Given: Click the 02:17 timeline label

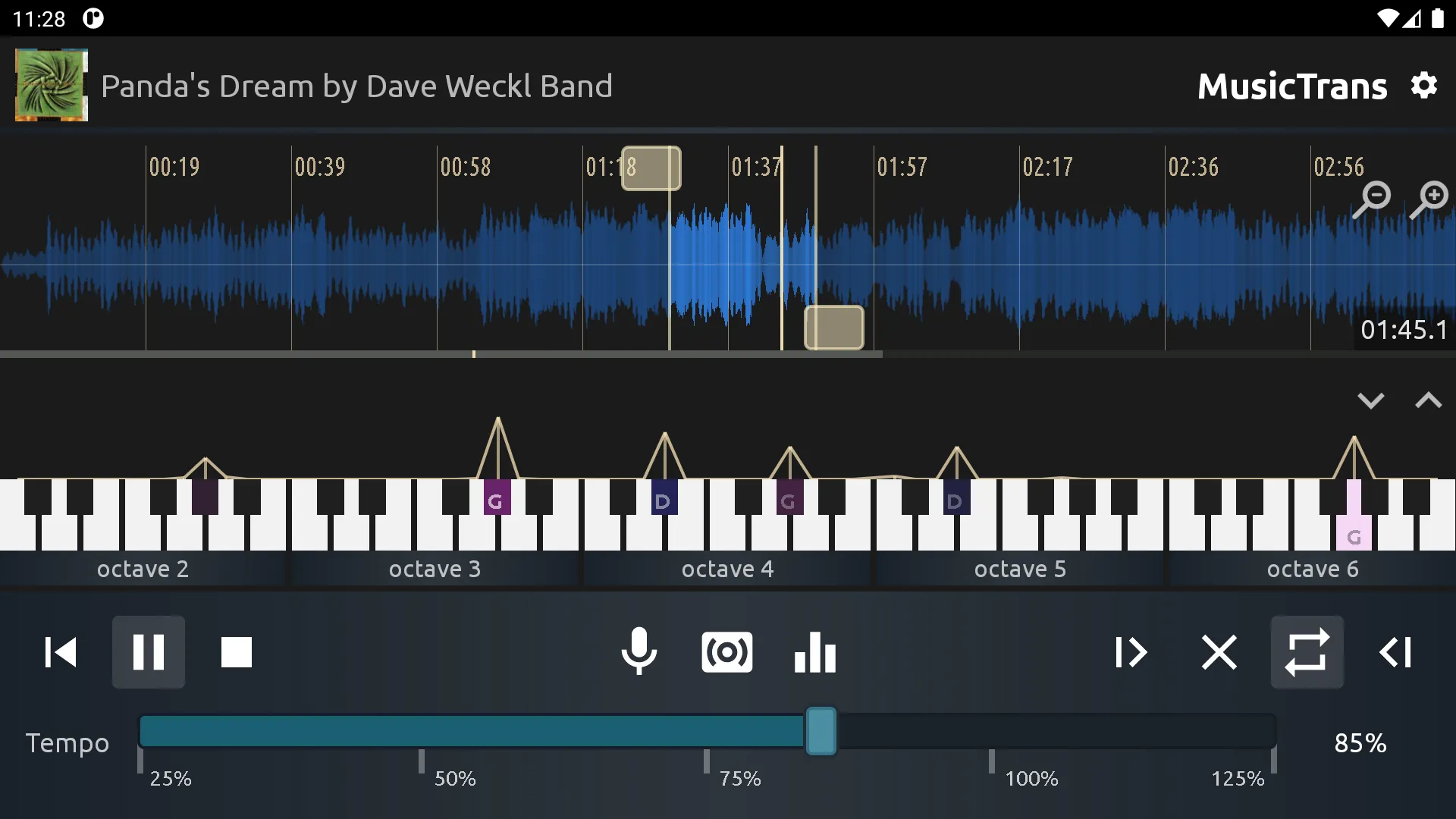Looking at the screenshot, I should pyautogui.click(x=1048, y=167).
